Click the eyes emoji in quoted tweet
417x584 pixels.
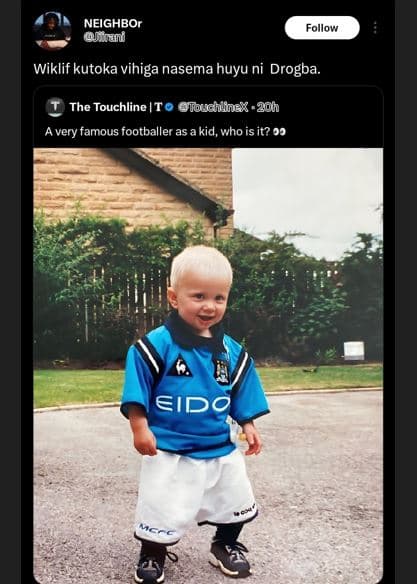tap(279, 132)
